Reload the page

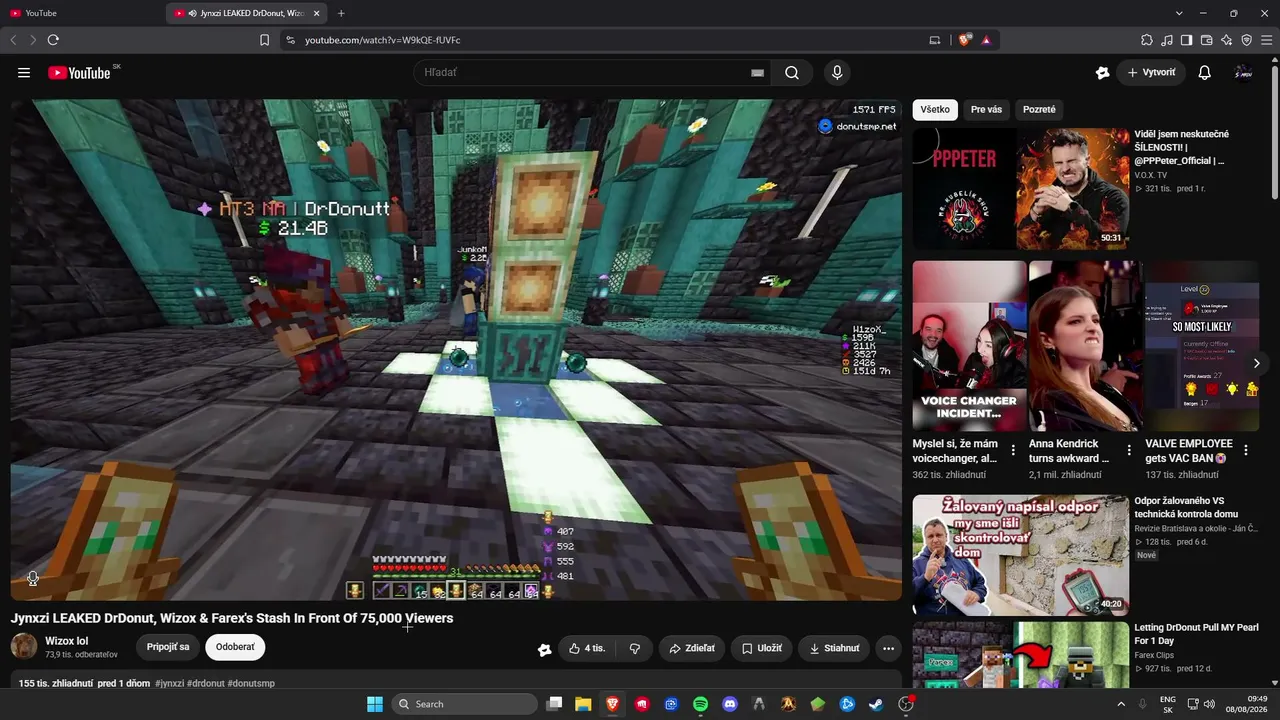(53, 40)
